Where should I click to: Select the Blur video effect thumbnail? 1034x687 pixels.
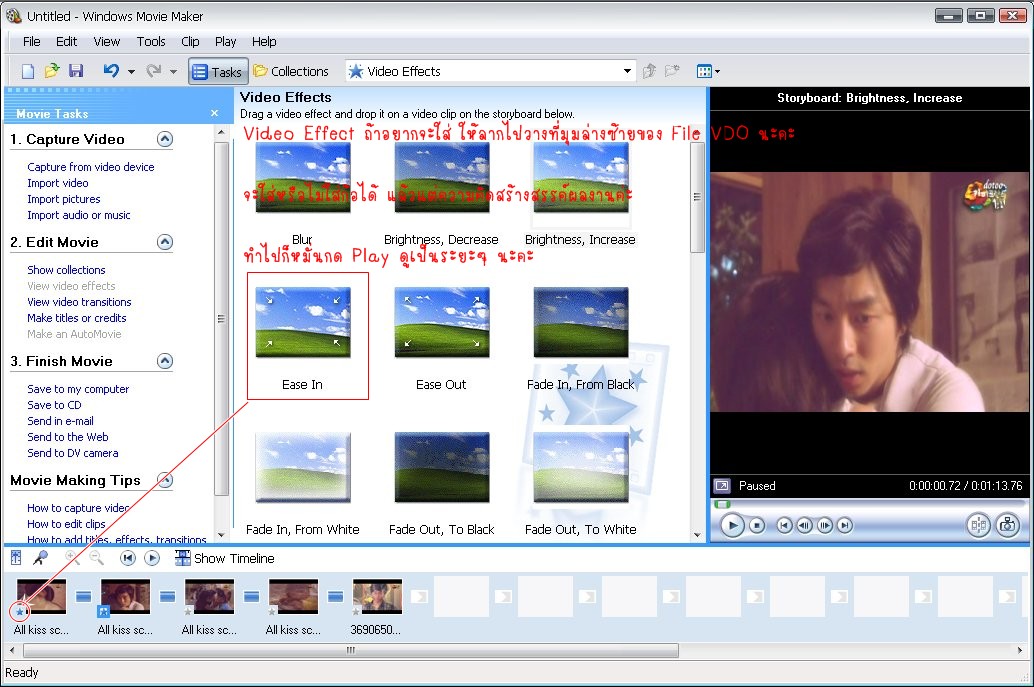tap(303, 177)
